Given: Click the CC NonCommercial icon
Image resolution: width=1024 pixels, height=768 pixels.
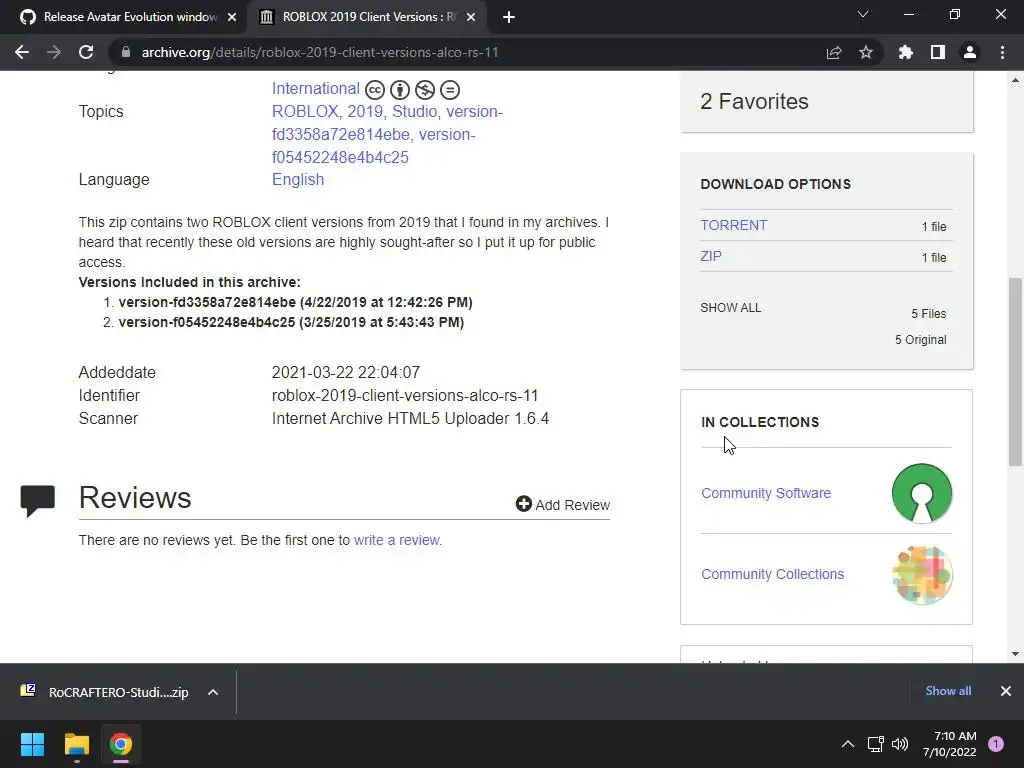Looking at the screenshot, I should [424, 89].
